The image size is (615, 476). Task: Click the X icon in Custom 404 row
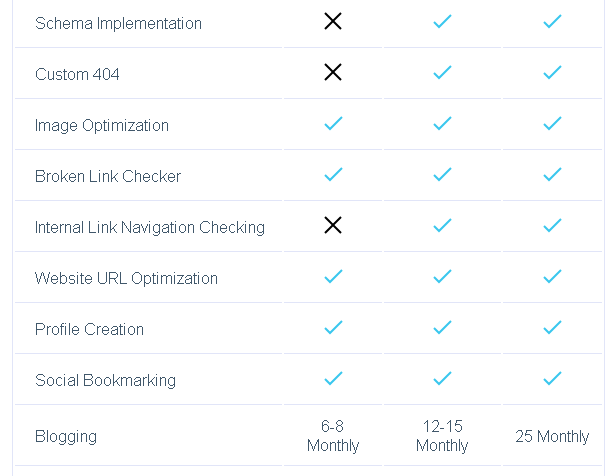(333, 73)
